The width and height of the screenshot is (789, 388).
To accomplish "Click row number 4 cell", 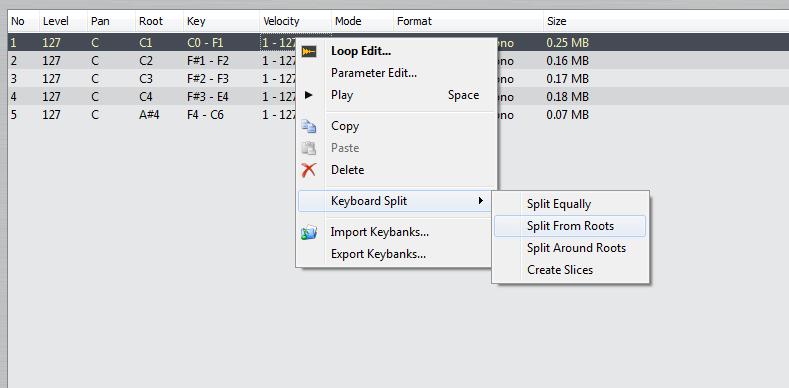I will (x=14, y=97).
